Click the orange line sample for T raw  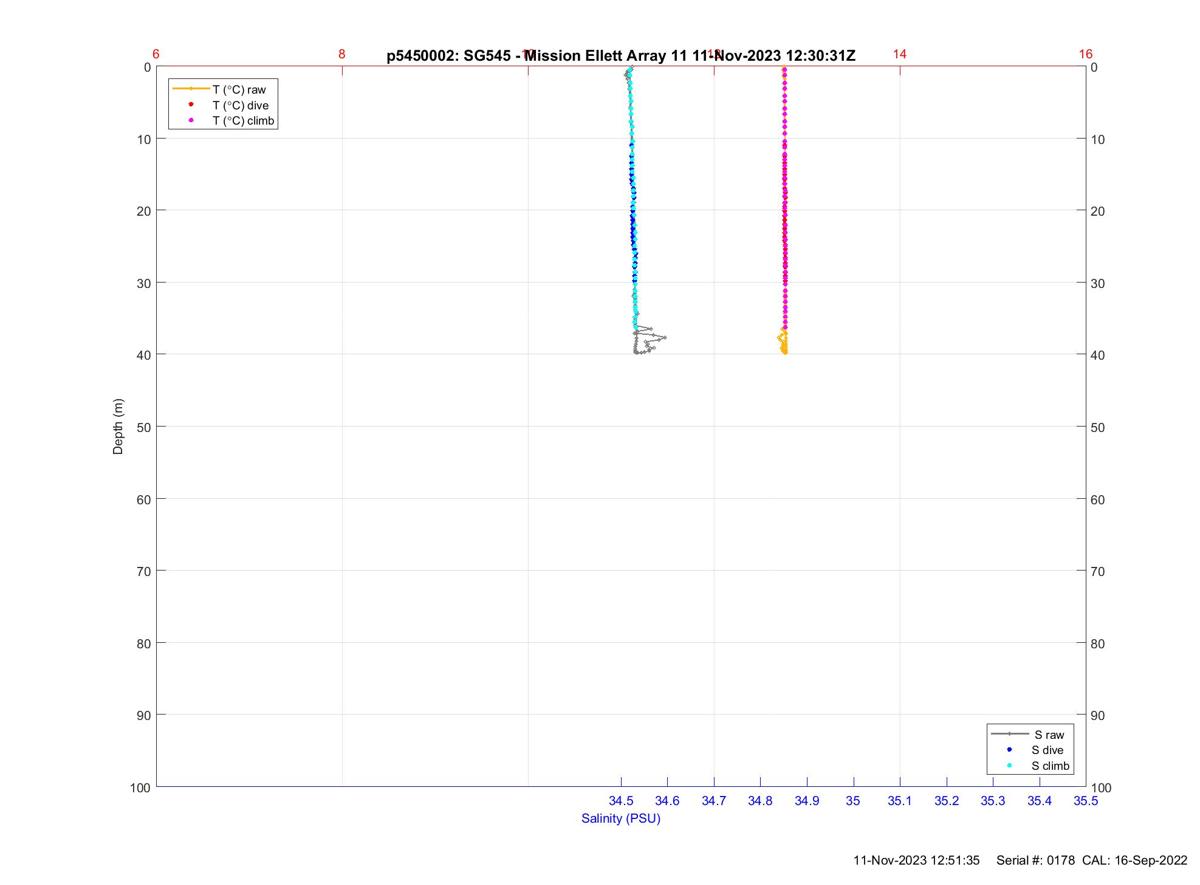coord(190,89)
